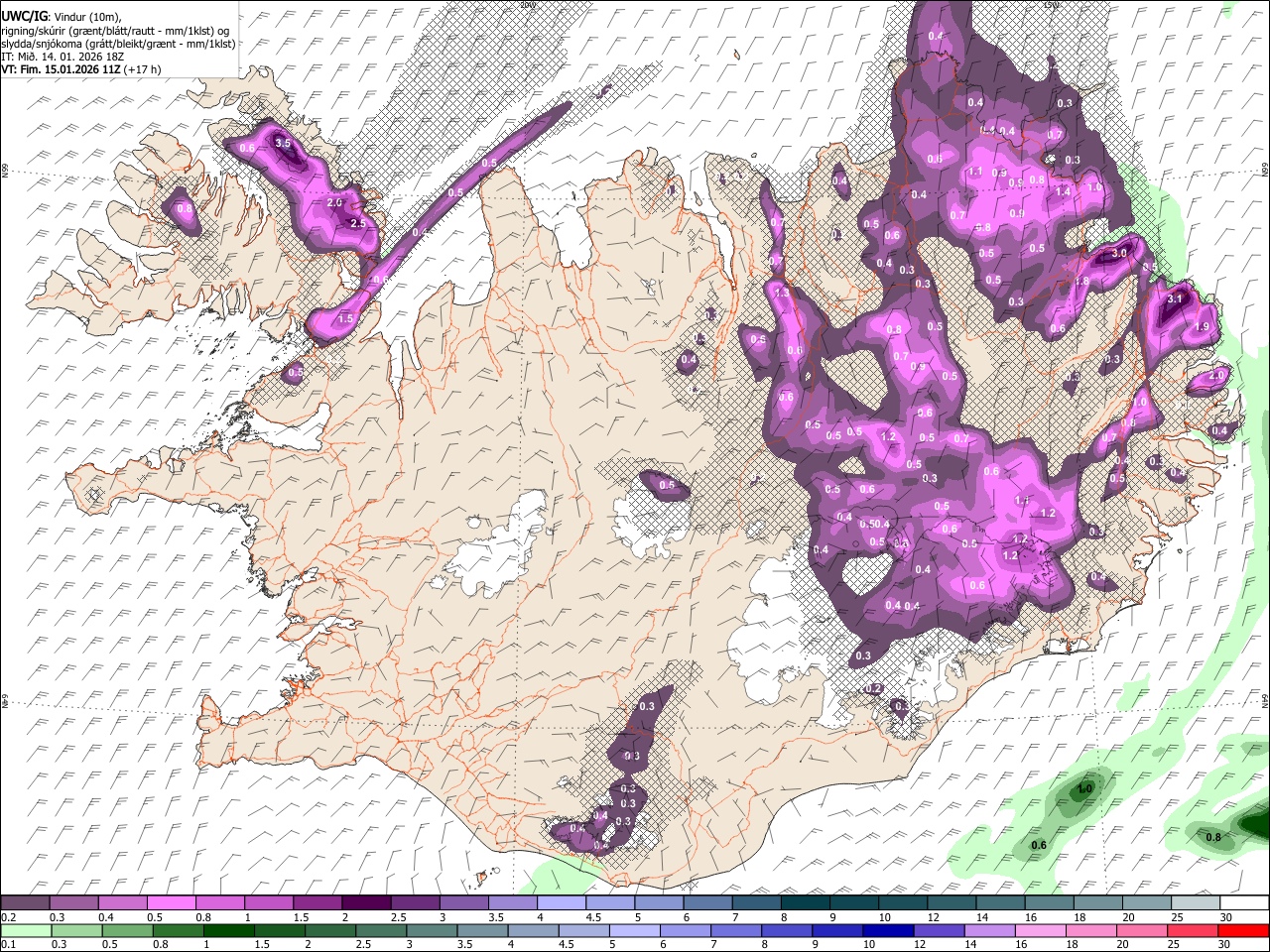Select the snow scale swatch between 0.3 and 0.4
Viewport: 1270px width, 952px height.
pyautogui.click(x=73, y=903)
